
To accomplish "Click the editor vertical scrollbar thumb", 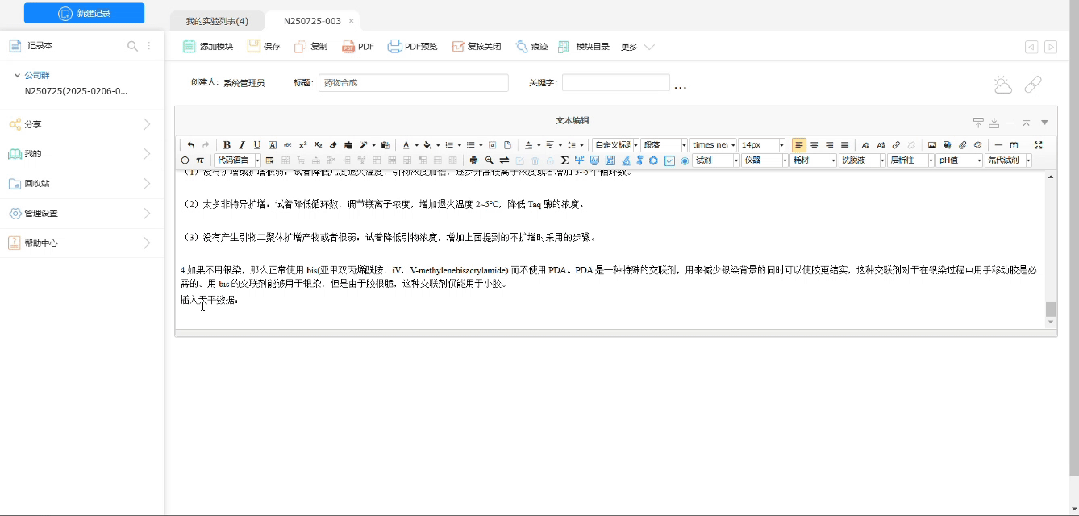I will (1051, 309).
